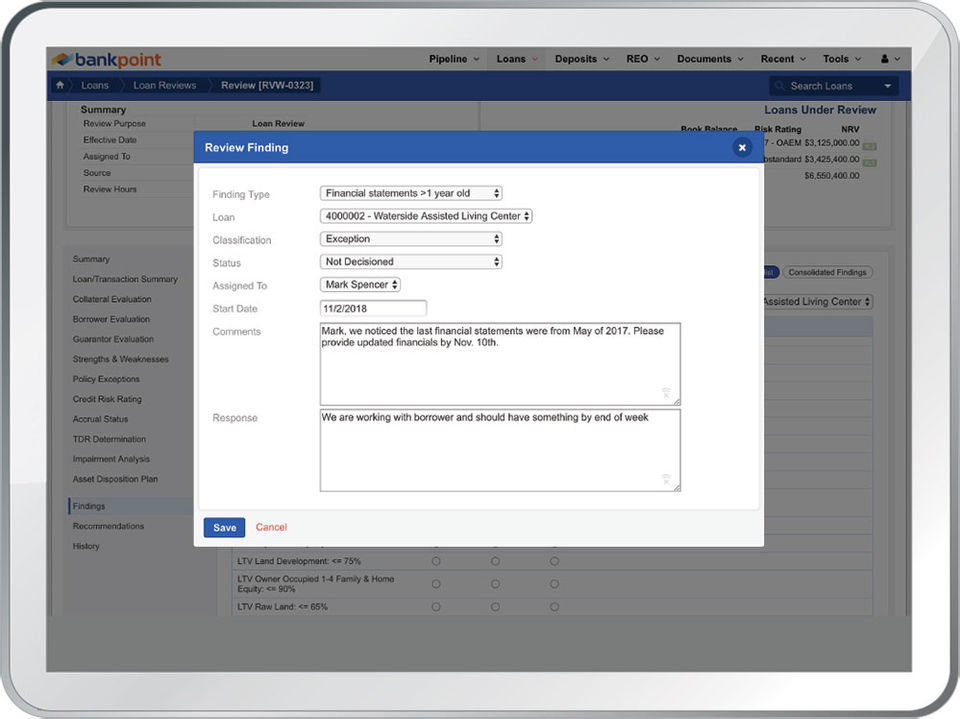Select TDR Determination in sidebar

point(109,439)
